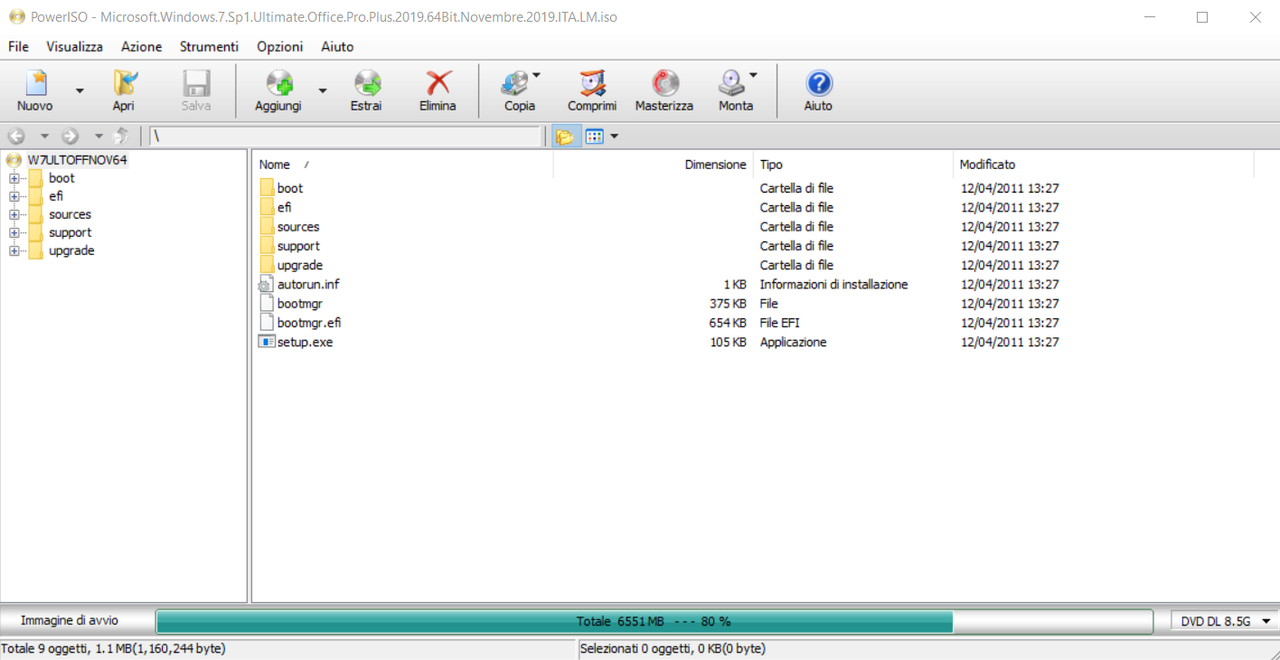Click the efi folder icon in file list
Viewport: 1280px width, 660px height.
tap(266, 207)
